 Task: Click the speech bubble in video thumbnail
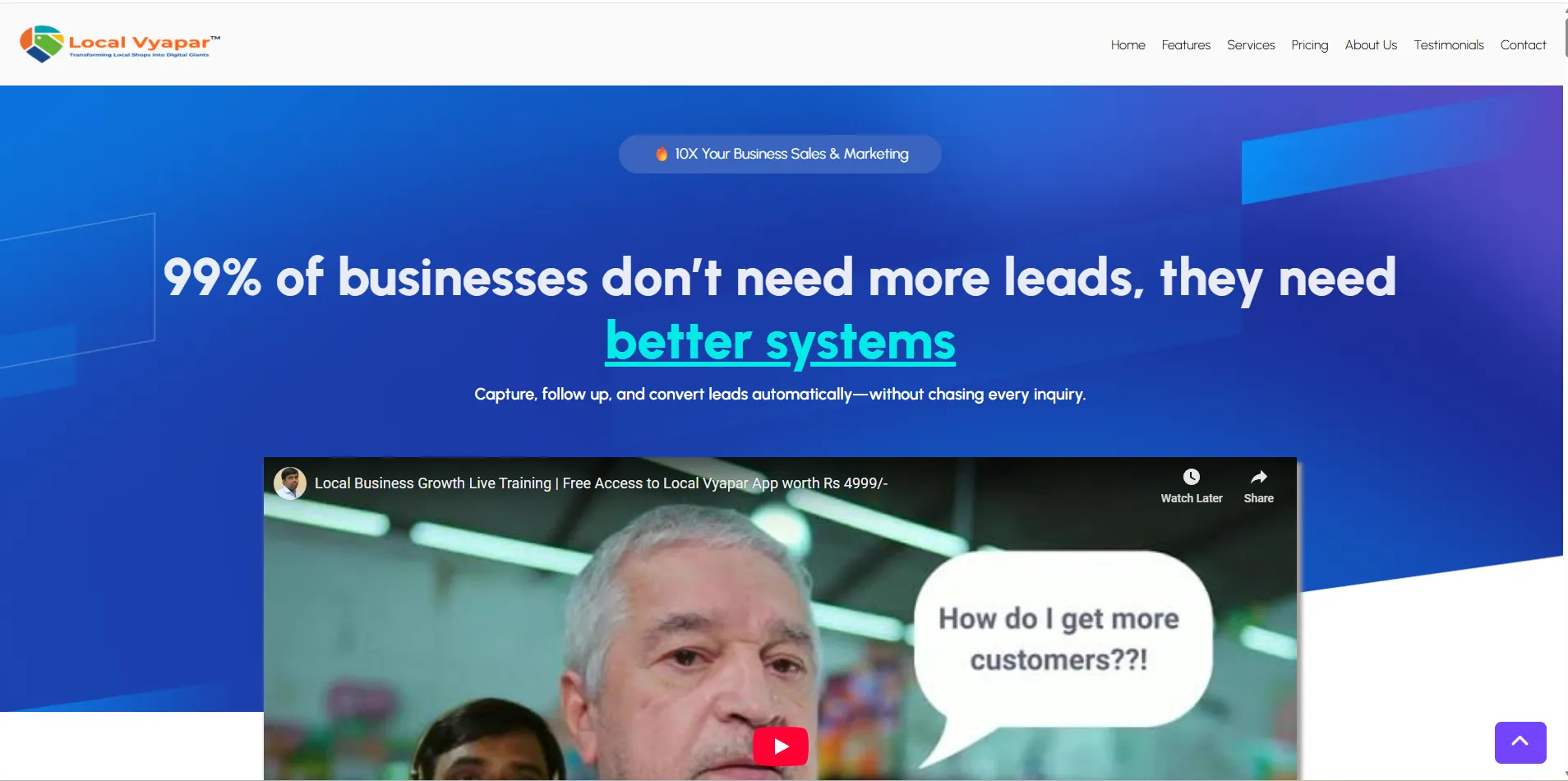[1060, 641]
